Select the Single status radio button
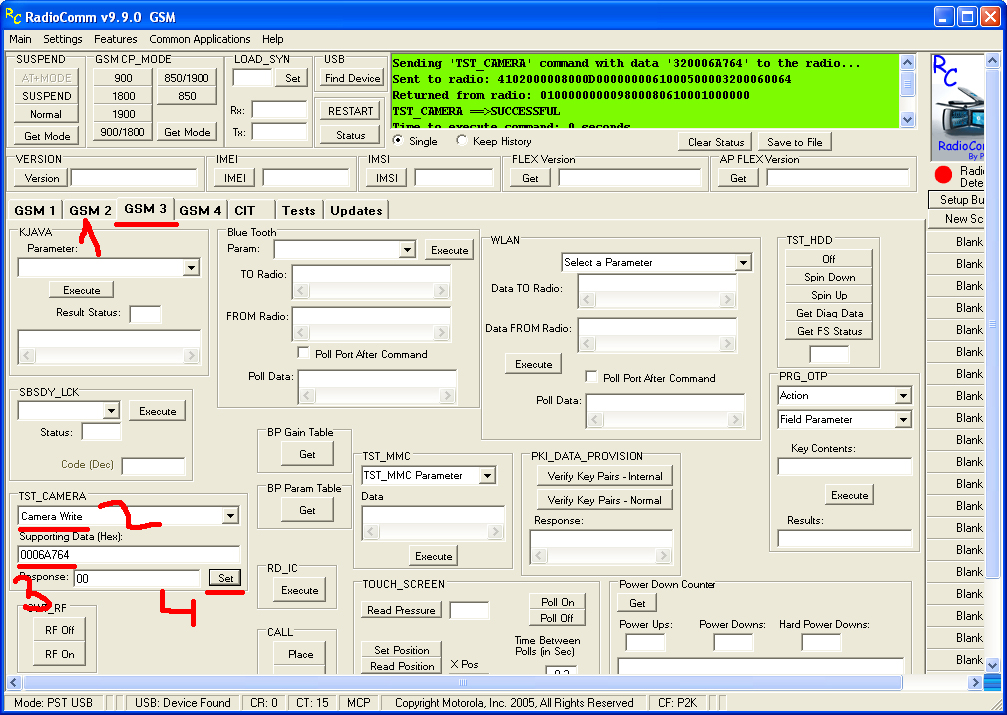Viewport: 1007px width, 715px height. coord(399,140)
